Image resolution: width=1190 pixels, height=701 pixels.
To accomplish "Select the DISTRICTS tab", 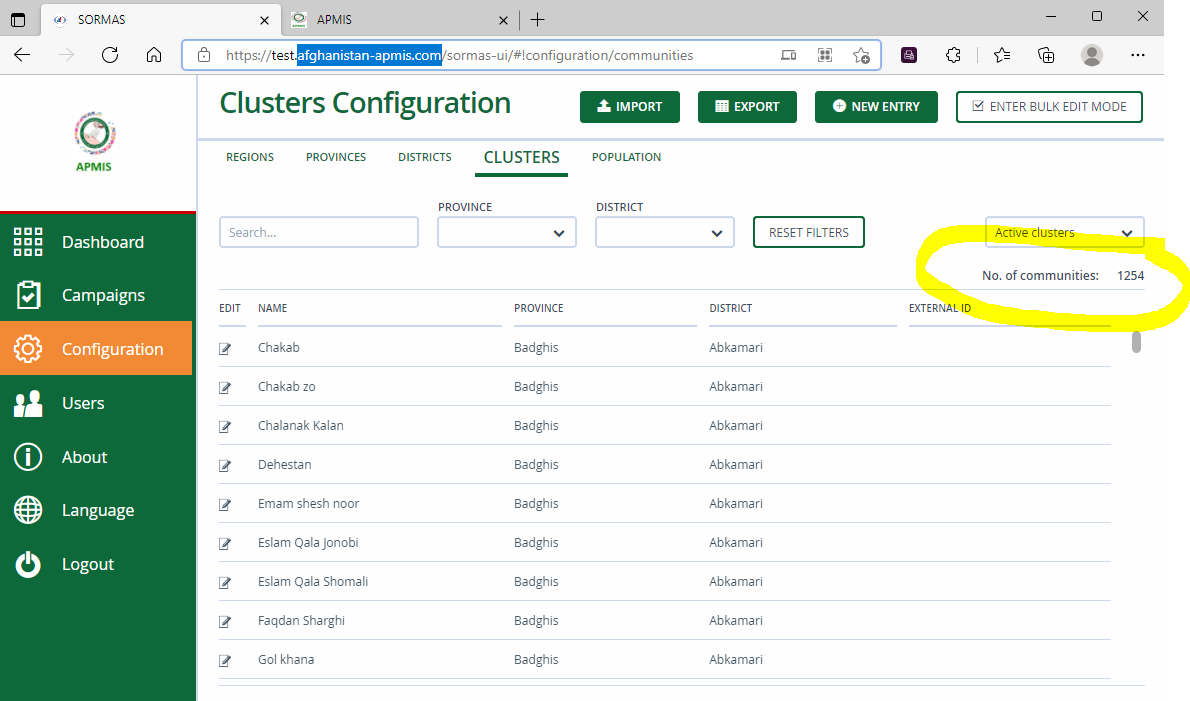I will tap(424, 157).
